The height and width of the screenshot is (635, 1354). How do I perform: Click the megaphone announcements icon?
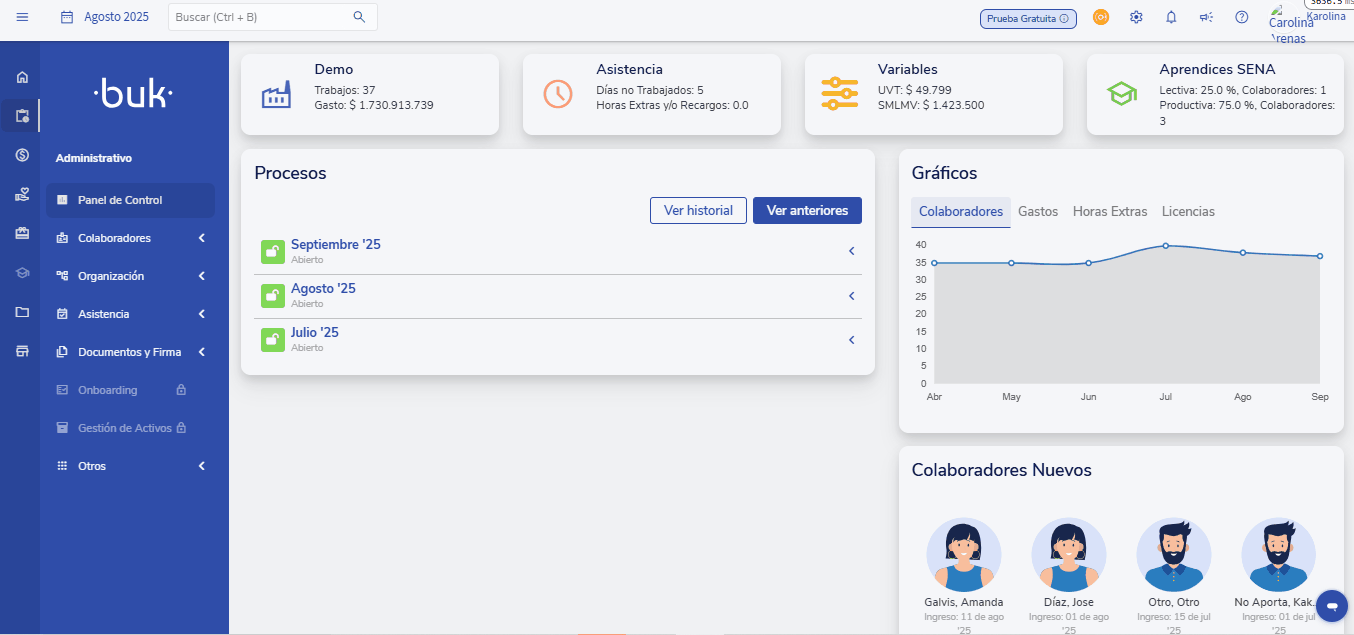(x=1206, y=18)
